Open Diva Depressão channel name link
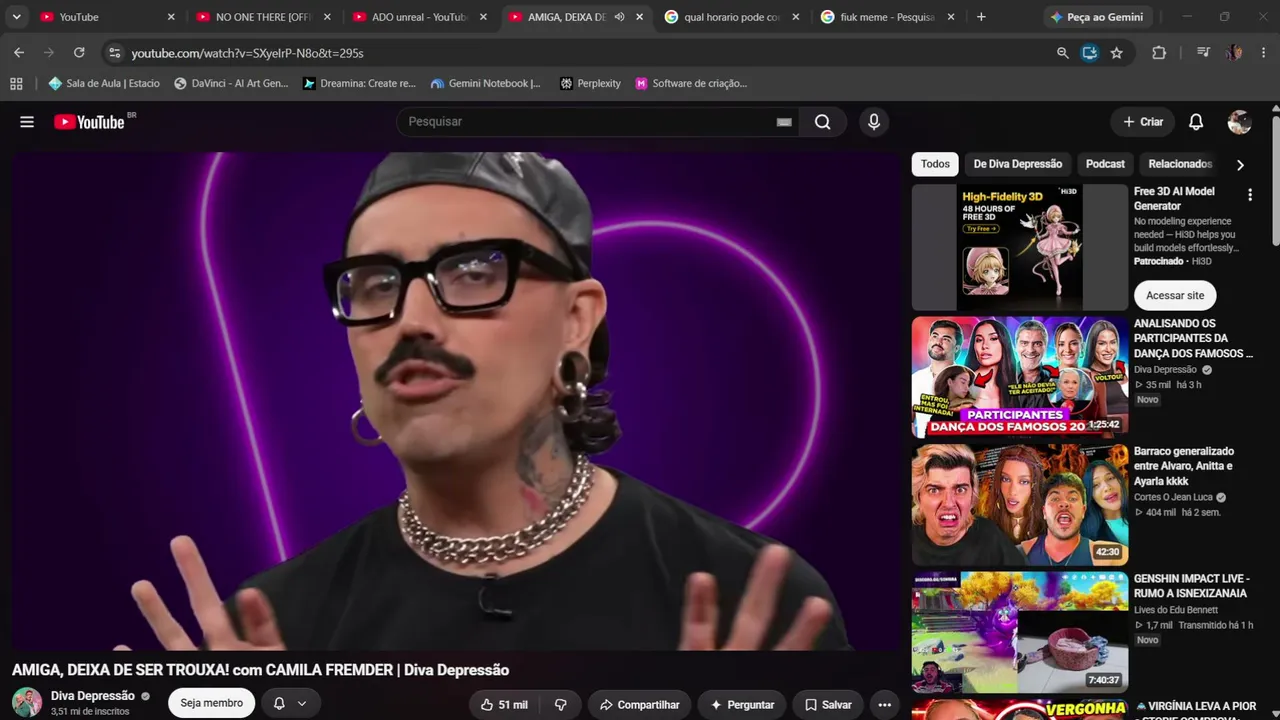The image size is (1280, 720). (93, 696)
